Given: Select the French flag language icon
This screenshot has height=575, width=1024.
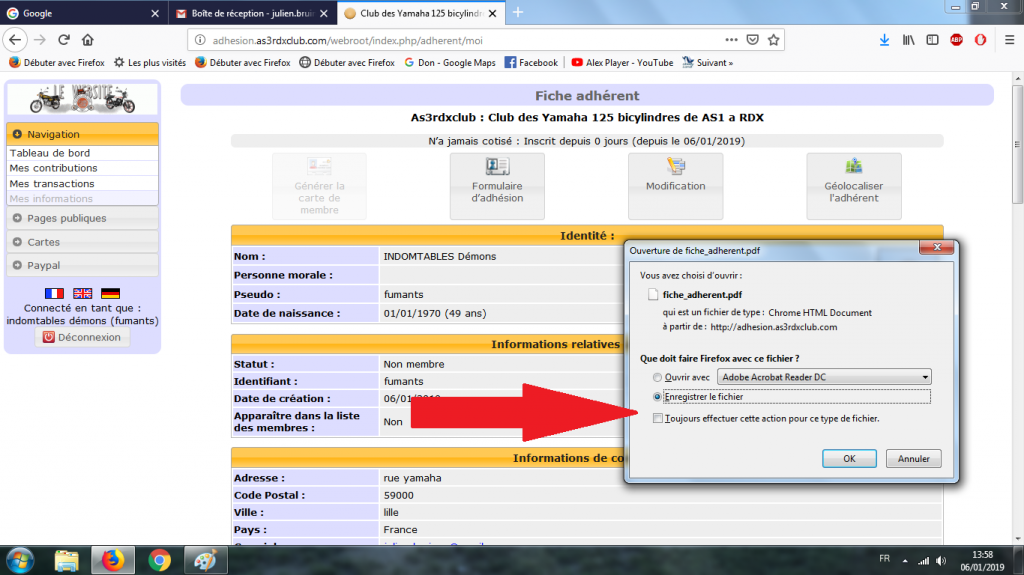Looking at the screenshot, I should pos(54,293).
